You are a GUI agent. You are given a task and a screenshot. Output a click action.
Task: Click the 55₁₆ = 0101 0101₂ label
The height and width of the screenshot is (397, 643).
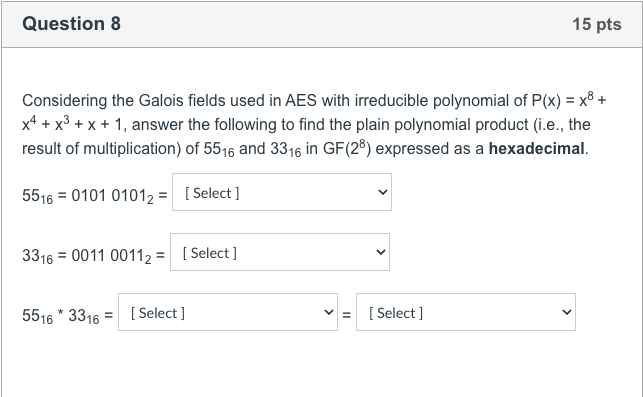(x=95, y=196)
